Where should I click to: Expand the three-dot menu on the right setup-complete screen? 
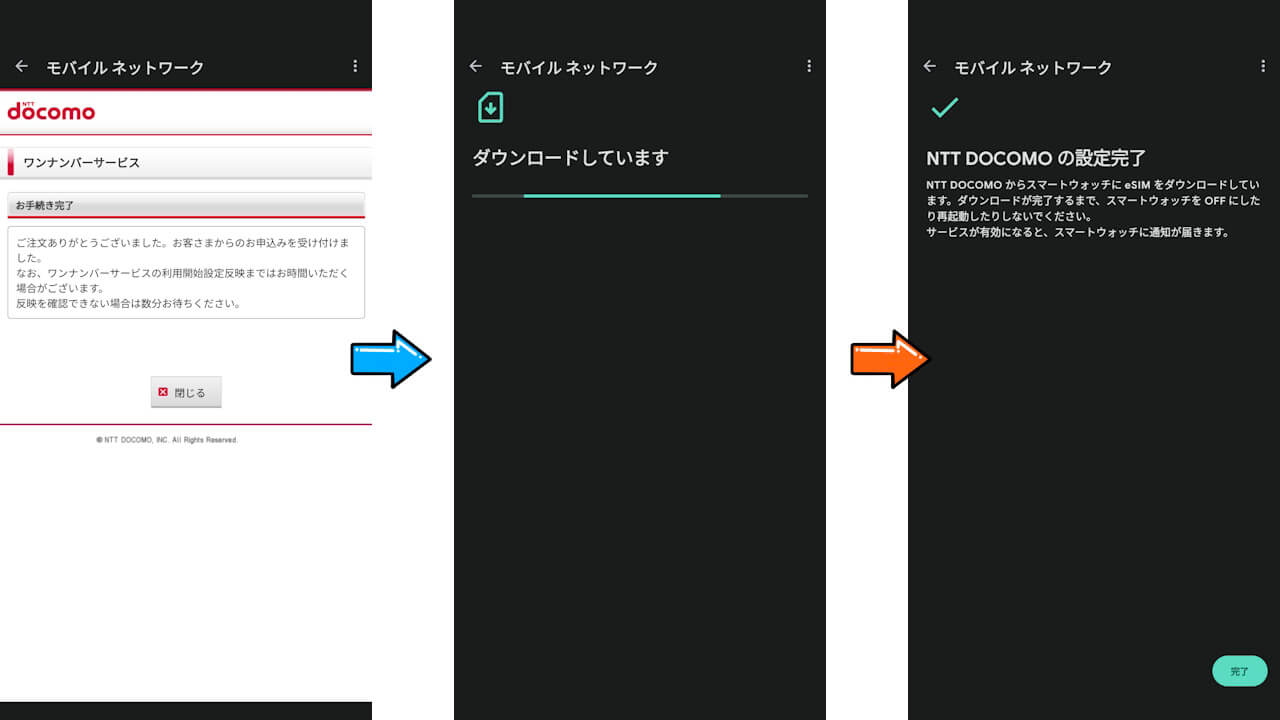pos(1263,67)
